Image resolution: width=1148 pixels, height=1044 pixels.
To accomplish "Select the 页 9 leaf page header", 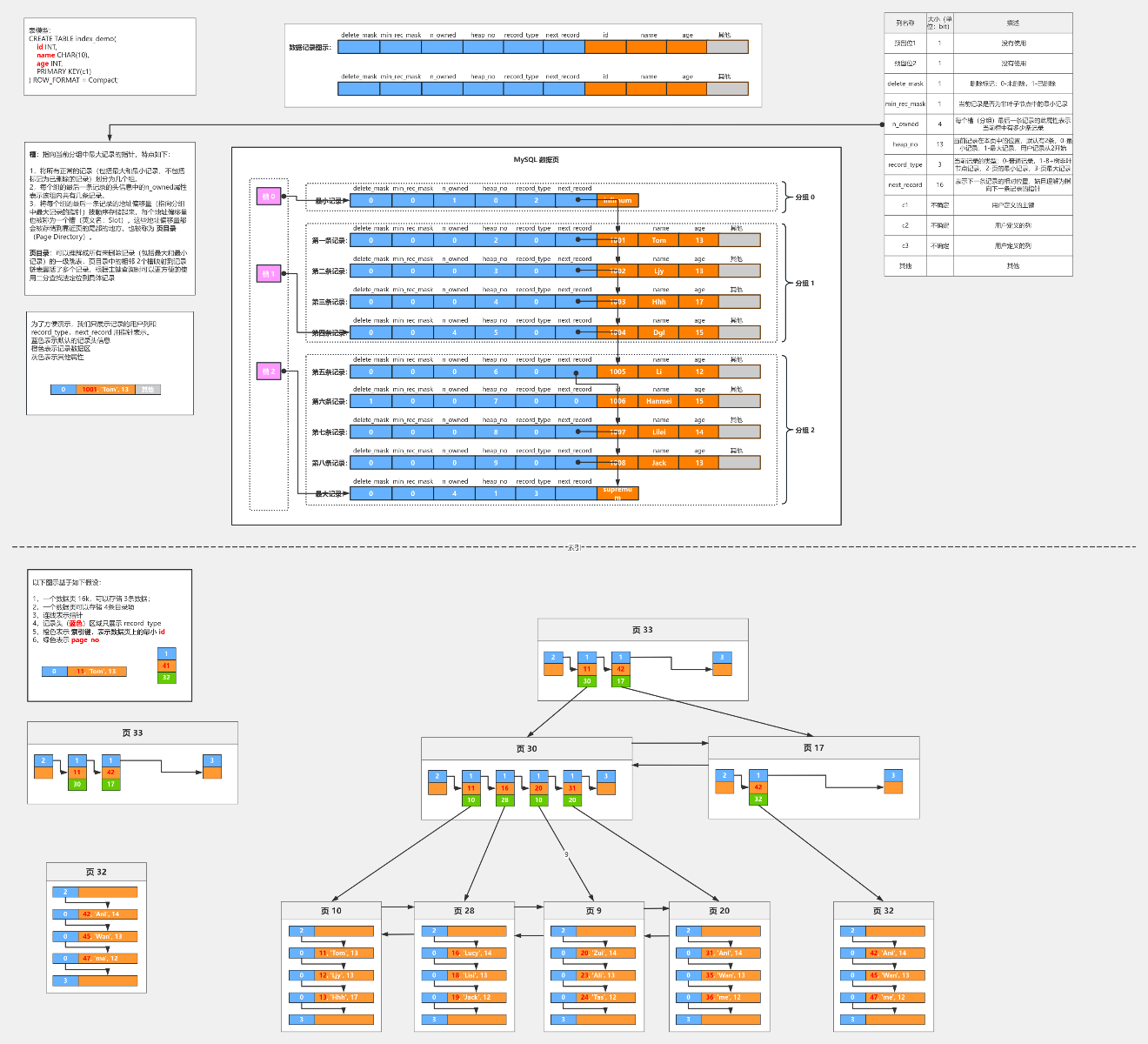I will (x=593, y=910).
